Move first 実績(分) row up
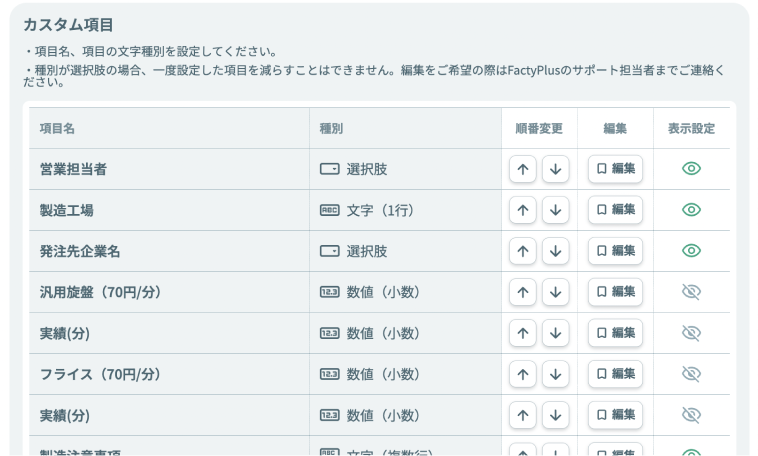758x456 pixels. click(x=523, y=333)
